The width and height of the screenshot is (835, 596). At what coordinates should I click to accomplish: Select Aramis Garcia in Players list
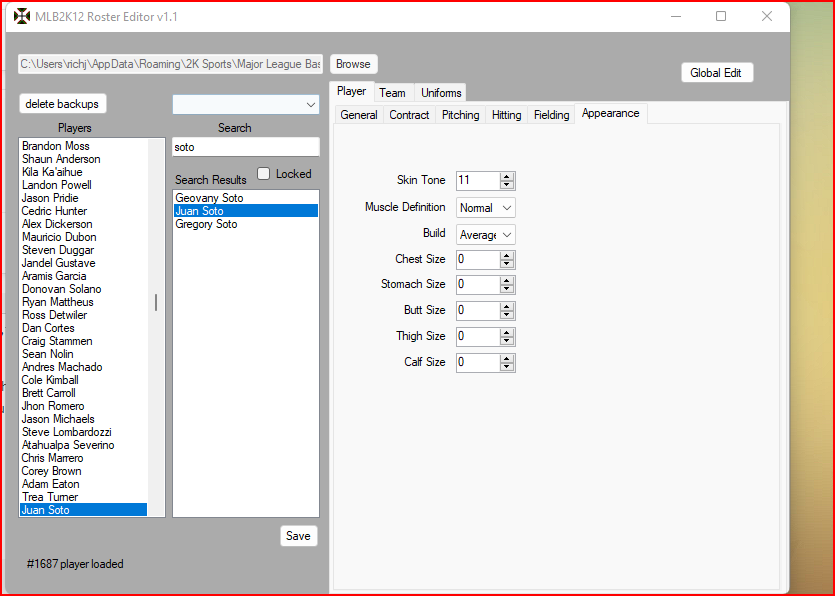(x=84, y=276)
